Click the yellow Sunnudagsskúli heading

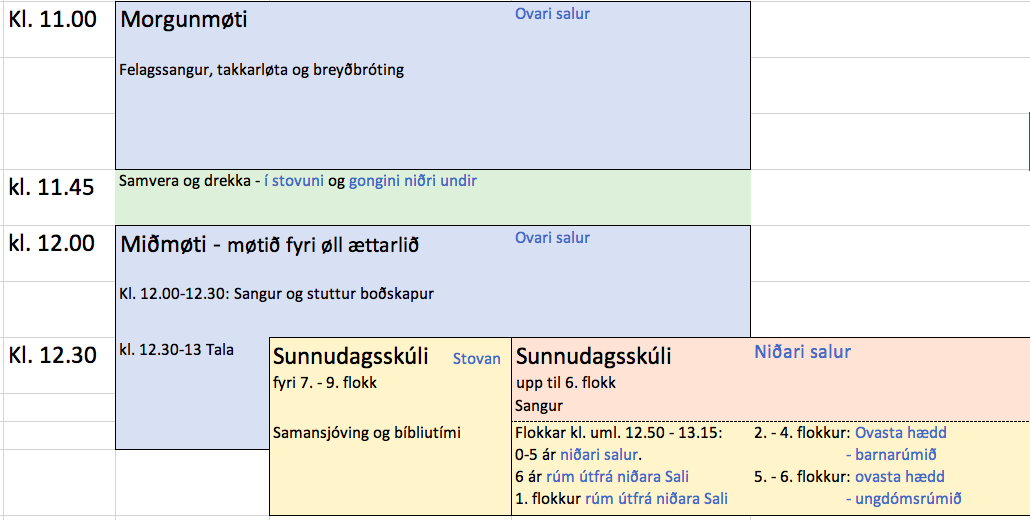[x=351, y=357]
